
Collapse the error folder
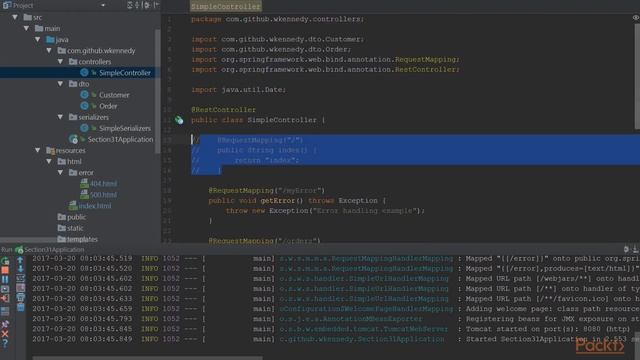60,172
